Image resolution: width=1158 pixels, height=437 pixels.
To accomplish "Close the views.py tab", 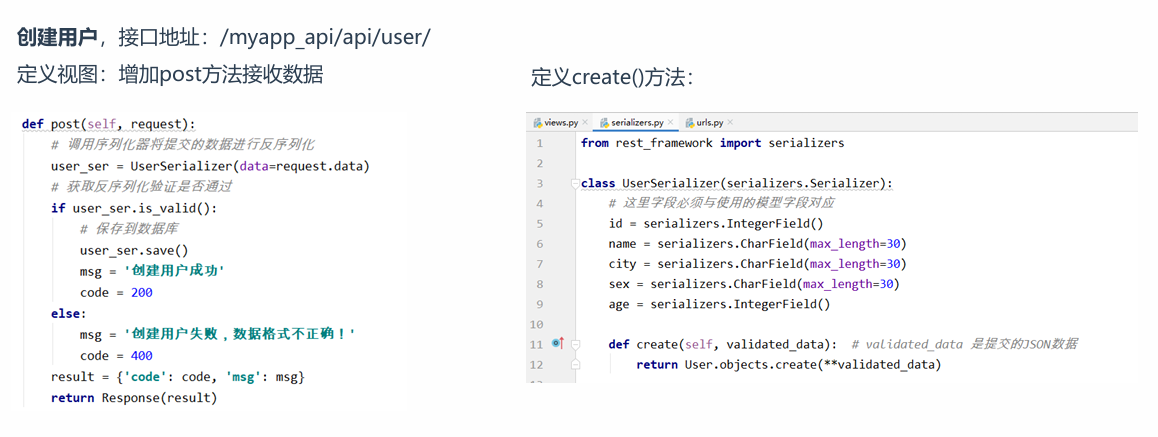I will point(585,123).
